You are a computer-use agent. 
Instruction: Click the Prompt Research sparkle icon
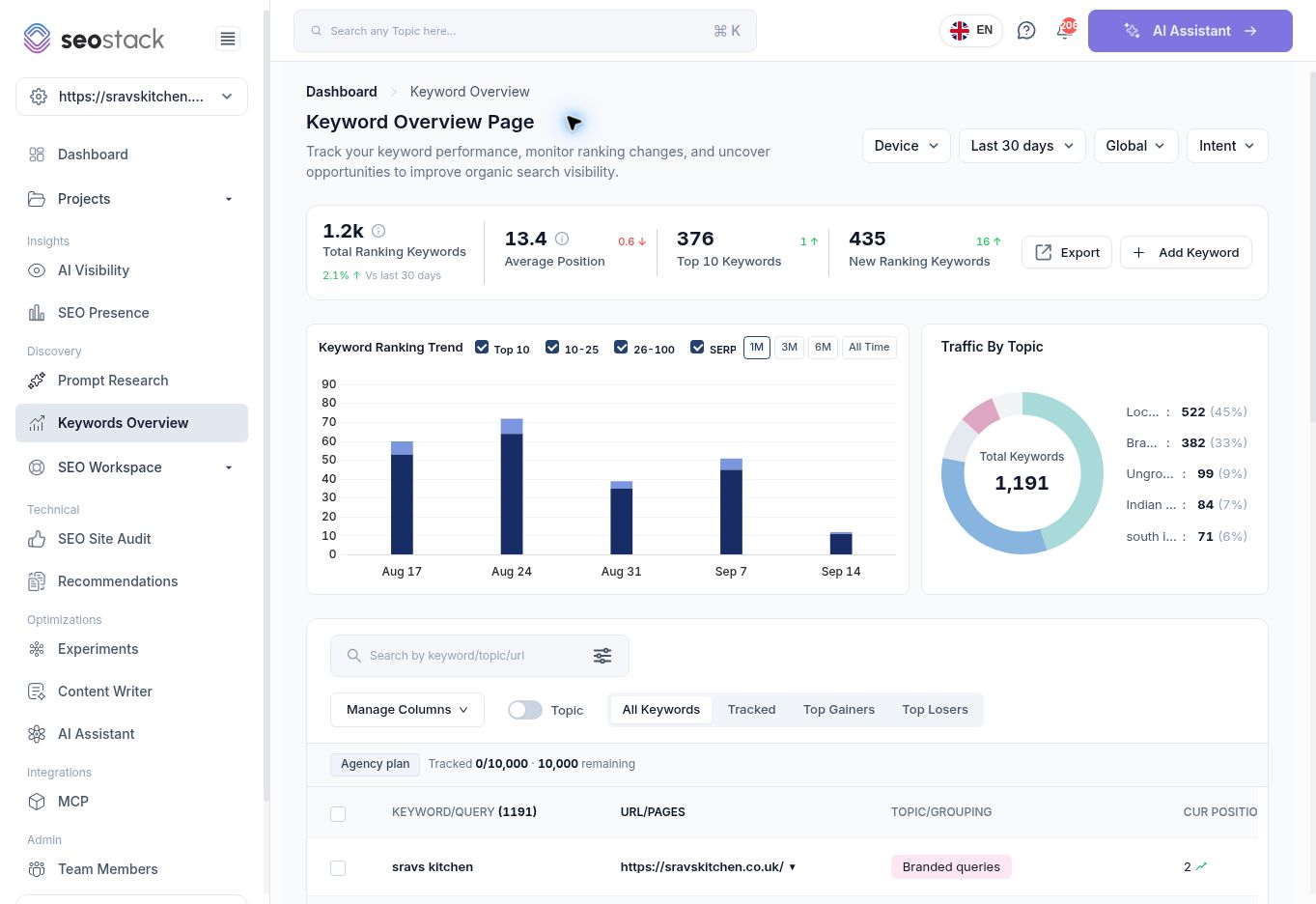click(x=37, y=381)
